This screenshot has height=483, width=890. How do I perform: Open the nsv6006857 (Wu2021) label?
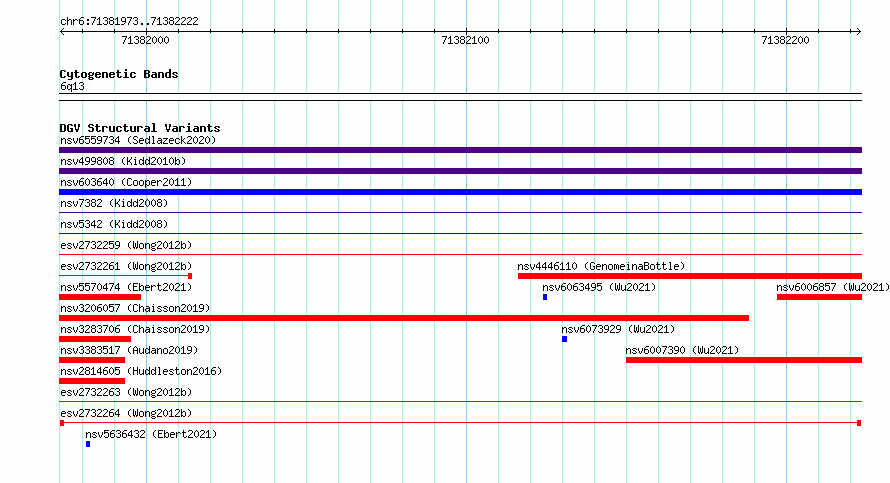(x=833, y=287)
